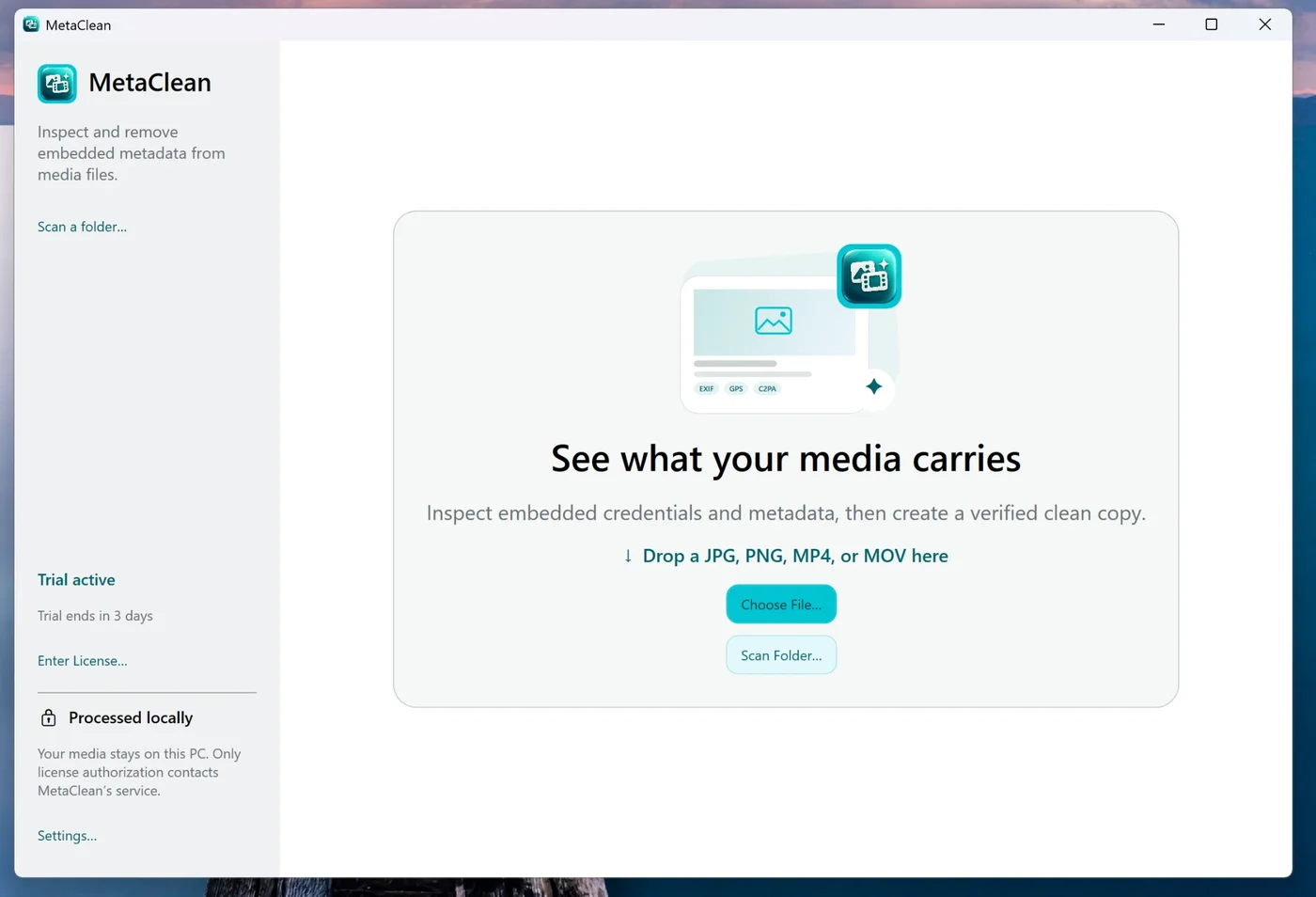Click the Drop a JPG, PNG, MP4 text
1316x897 pixels.
(x=795, y=556)
